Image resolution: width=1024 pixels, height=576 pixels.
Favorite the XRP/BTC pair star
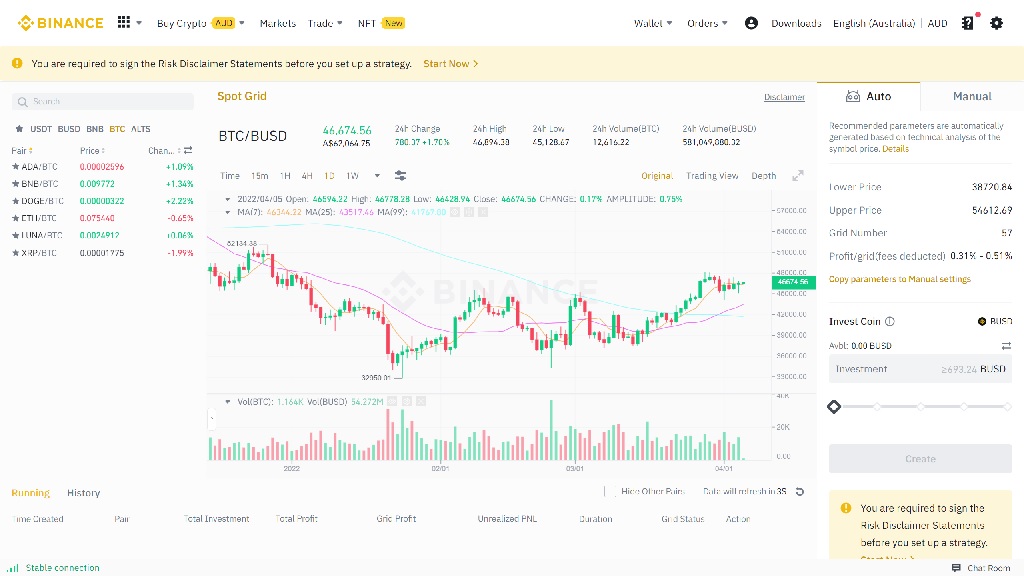[16, 253]
